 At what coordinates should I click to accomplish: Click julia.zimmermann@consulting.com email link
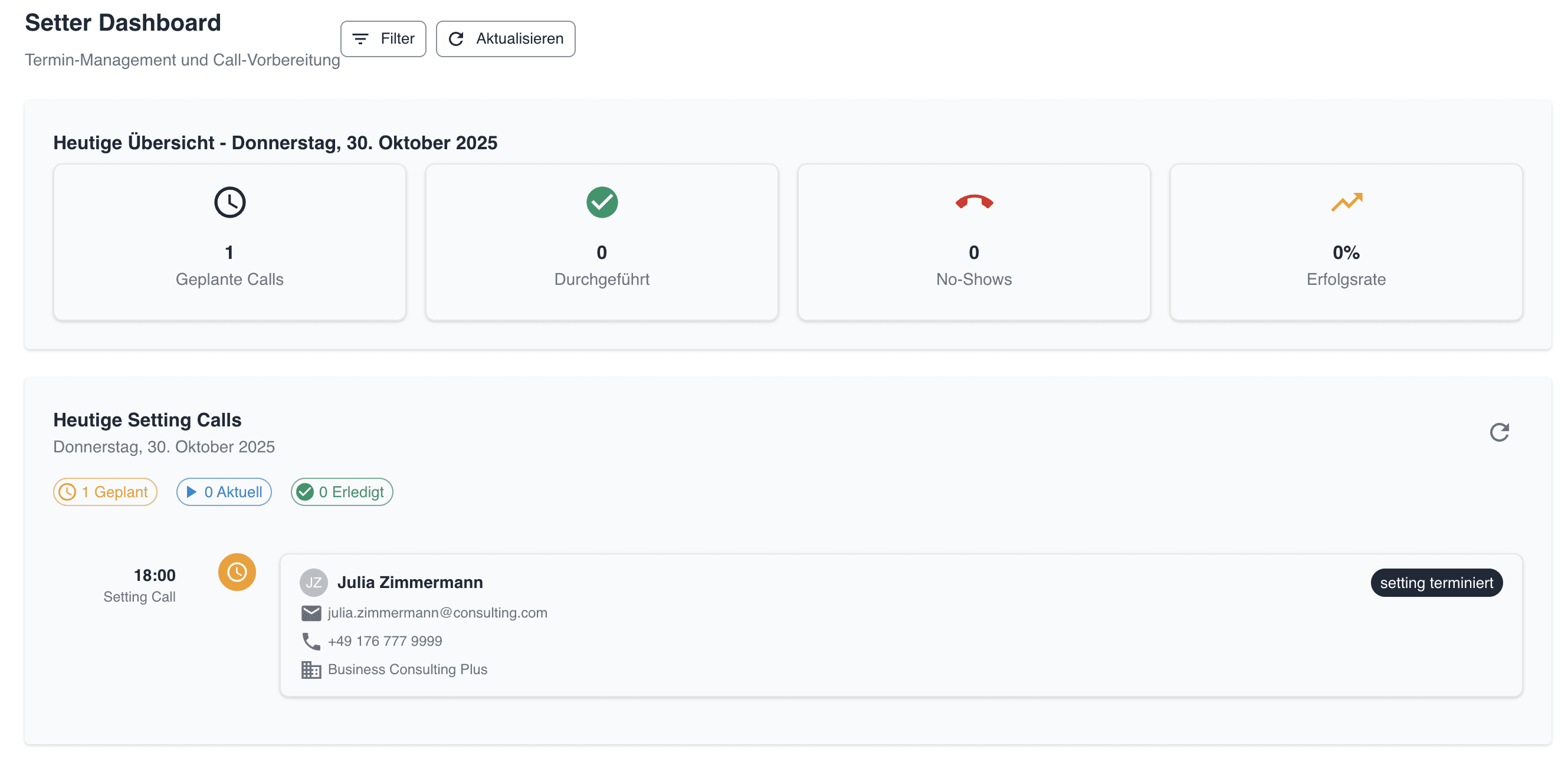coord(437,613)
